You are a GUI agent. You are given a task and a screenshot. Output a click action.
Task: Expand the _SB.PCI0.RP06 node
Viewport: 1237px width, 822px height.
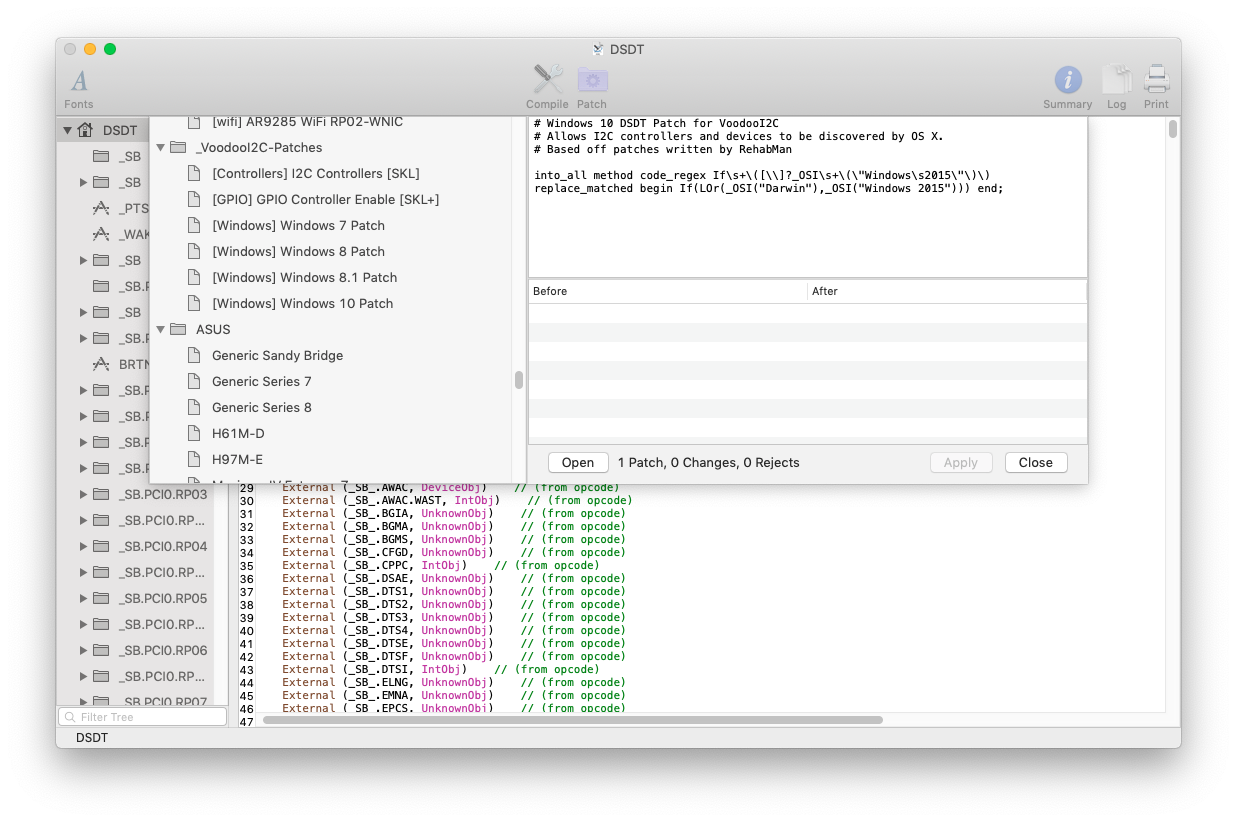[83, 650]
